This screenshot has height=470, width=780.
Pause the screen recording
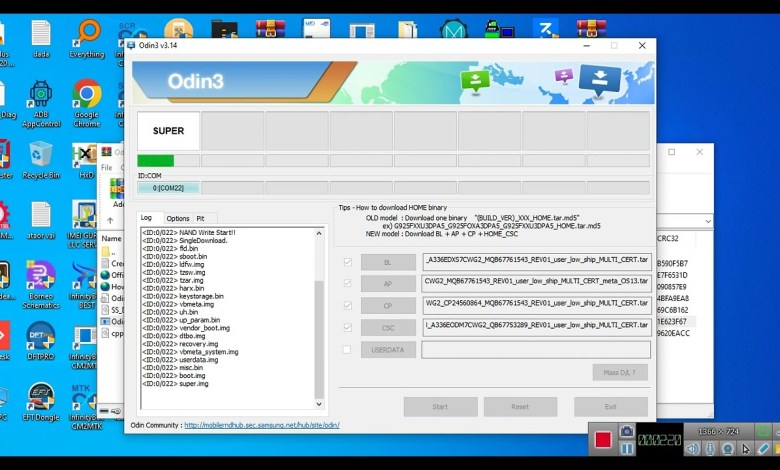[x=626, y=449]
